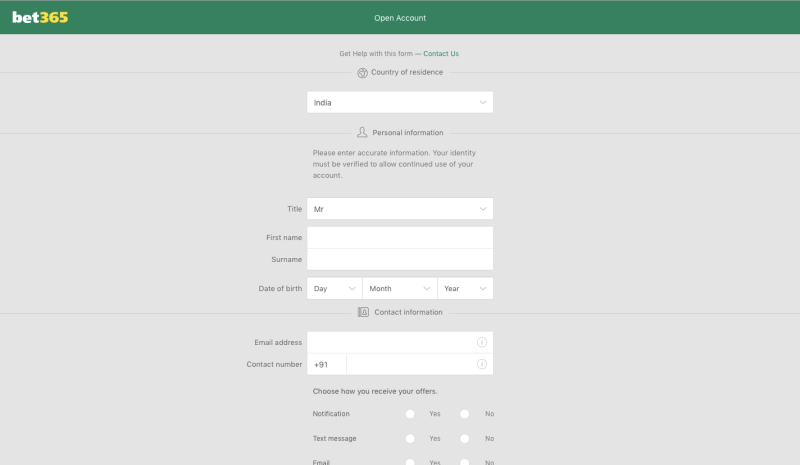The image size is (800, 465).
Task: Select No for Text message offers
Action: [x=464, y=438]
